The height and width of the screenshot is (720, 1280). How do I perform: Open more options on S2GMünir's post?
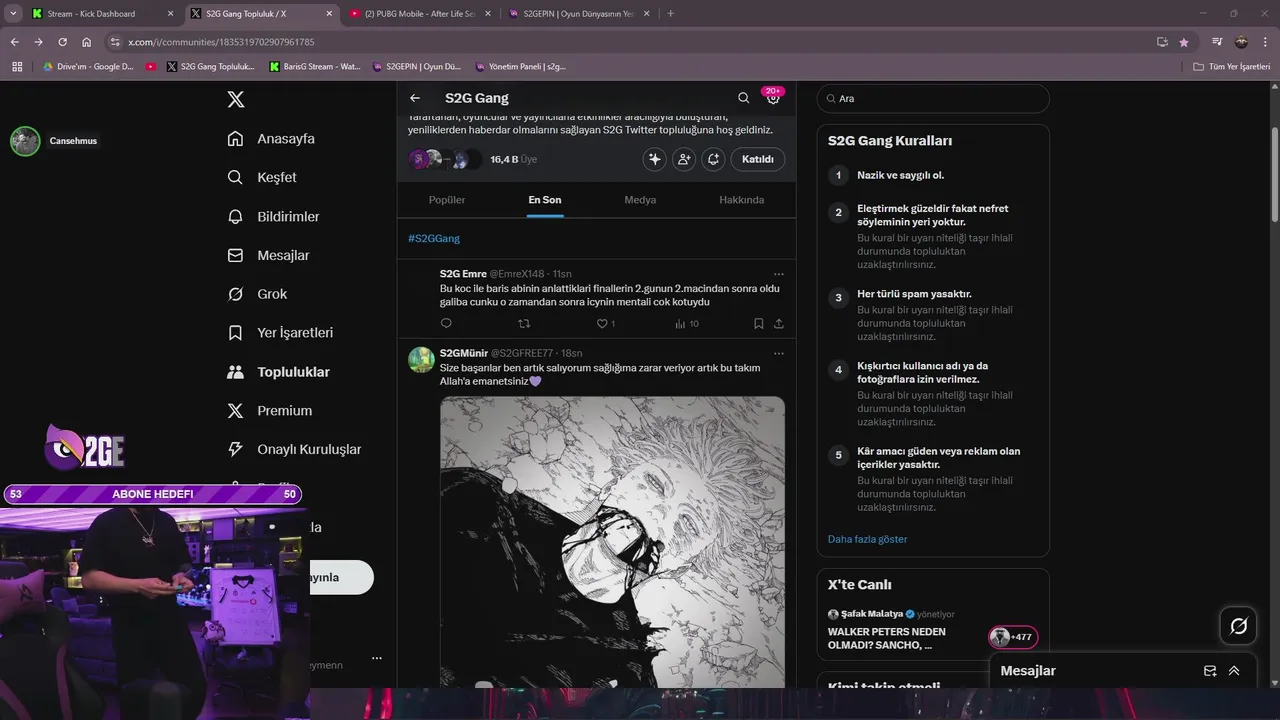[779, 353]
